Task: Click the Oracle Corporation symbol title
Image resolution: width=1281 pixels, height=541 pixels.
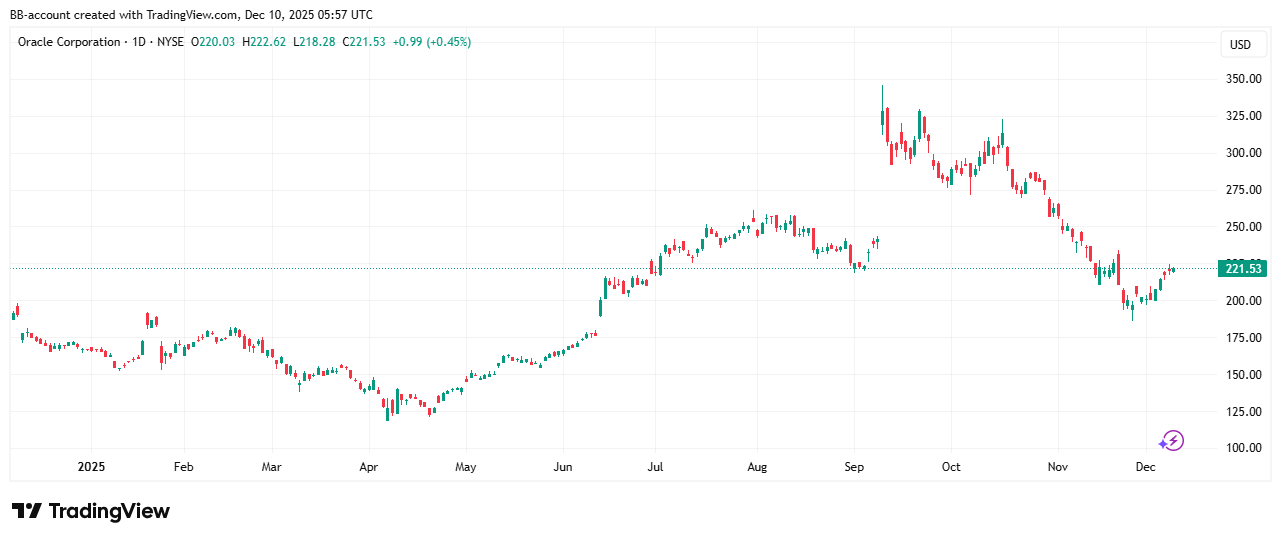Action: 70,42
